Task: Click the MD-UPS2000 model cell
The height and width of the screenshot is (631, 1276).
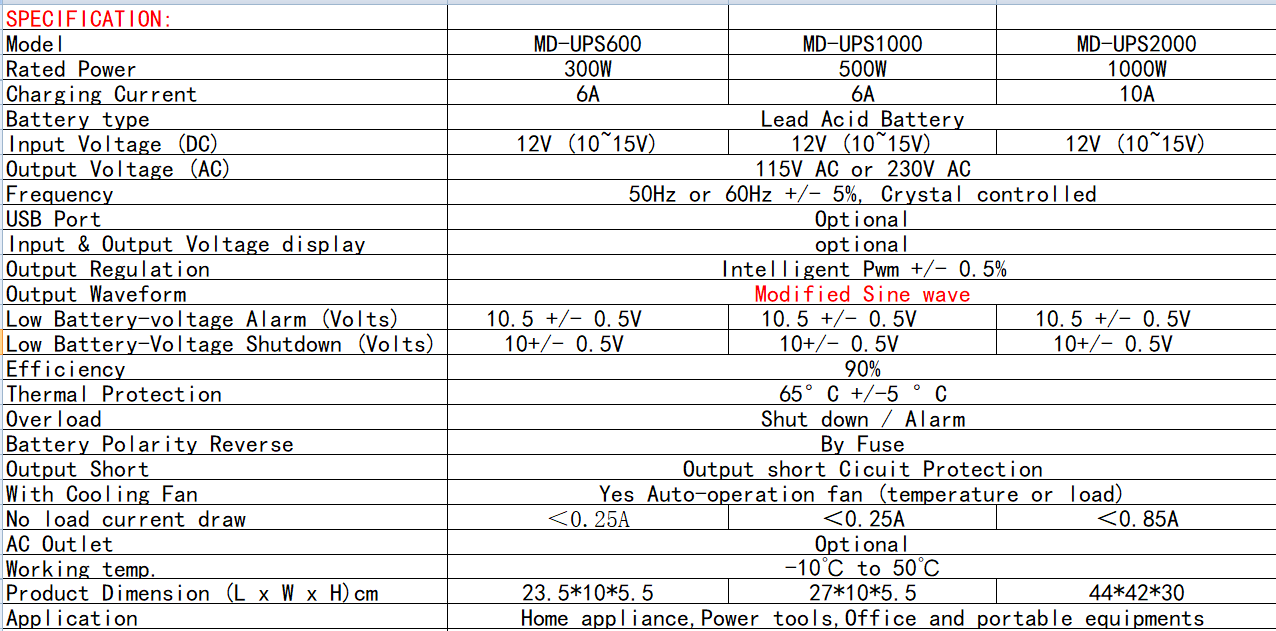Action: click(x=1136, y=44)
